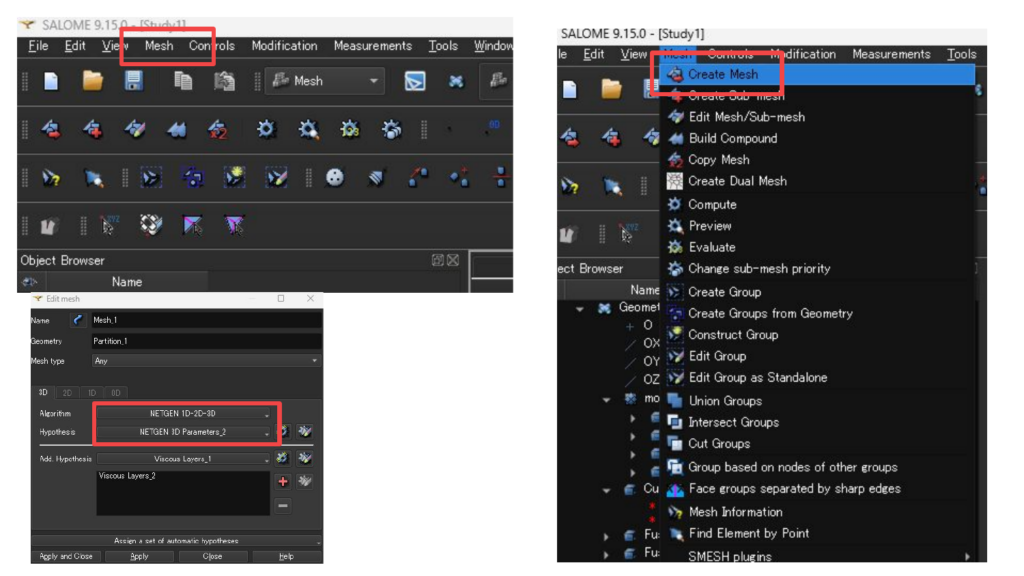
Task: Click the Save floppy disk icon
Action: [133, 82]
